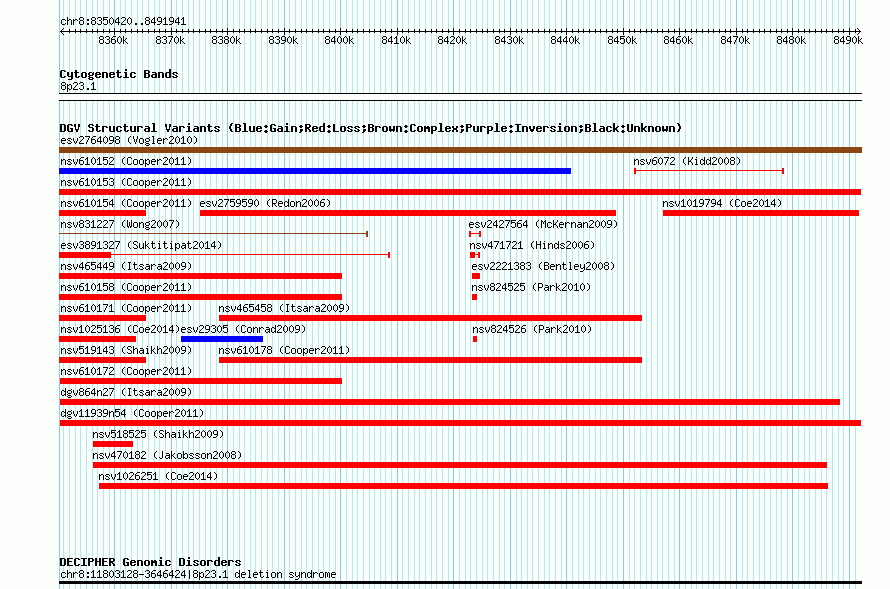Click the nsv610171 (Cooper2011) label

click(x=126, y=308)
